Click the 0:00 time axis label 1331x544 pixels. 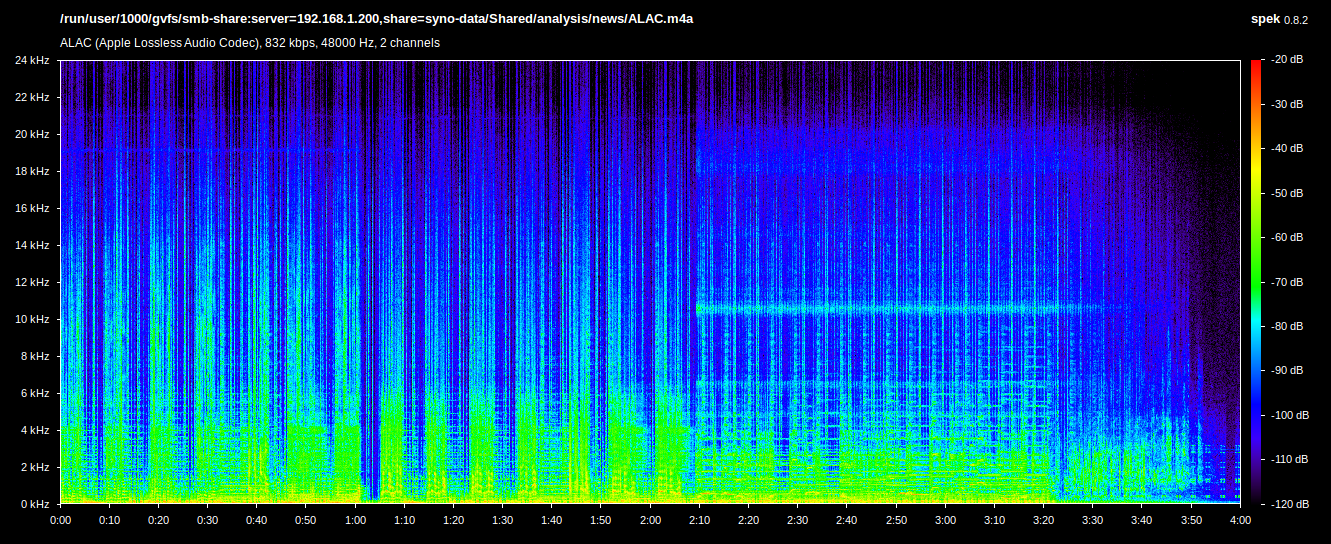[61, 520]
